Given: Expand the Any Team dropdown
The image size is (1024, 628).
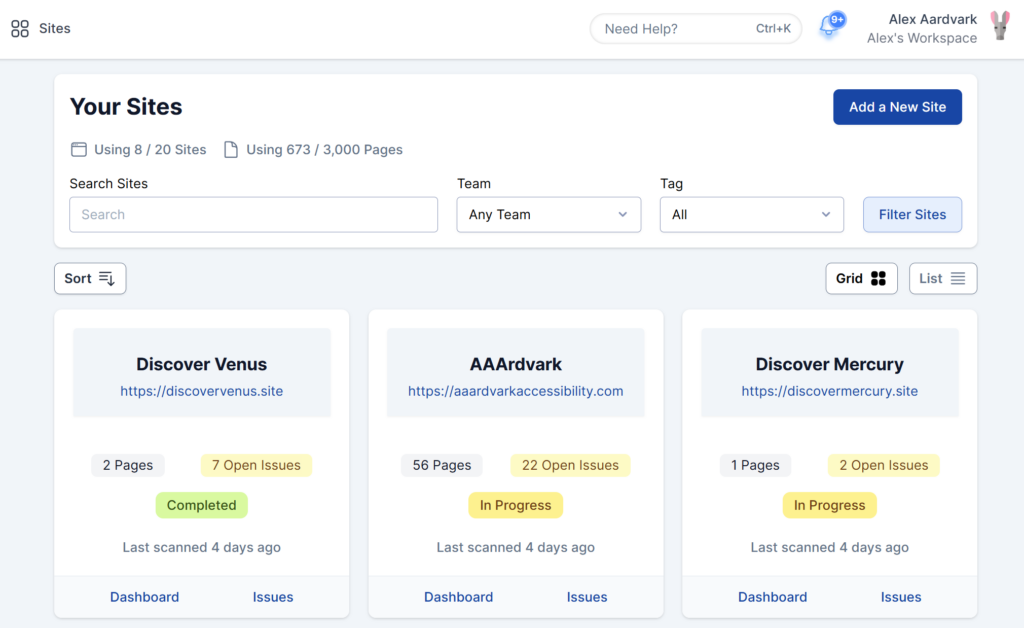Looking at the screenshot, I should tap(548, 215).
